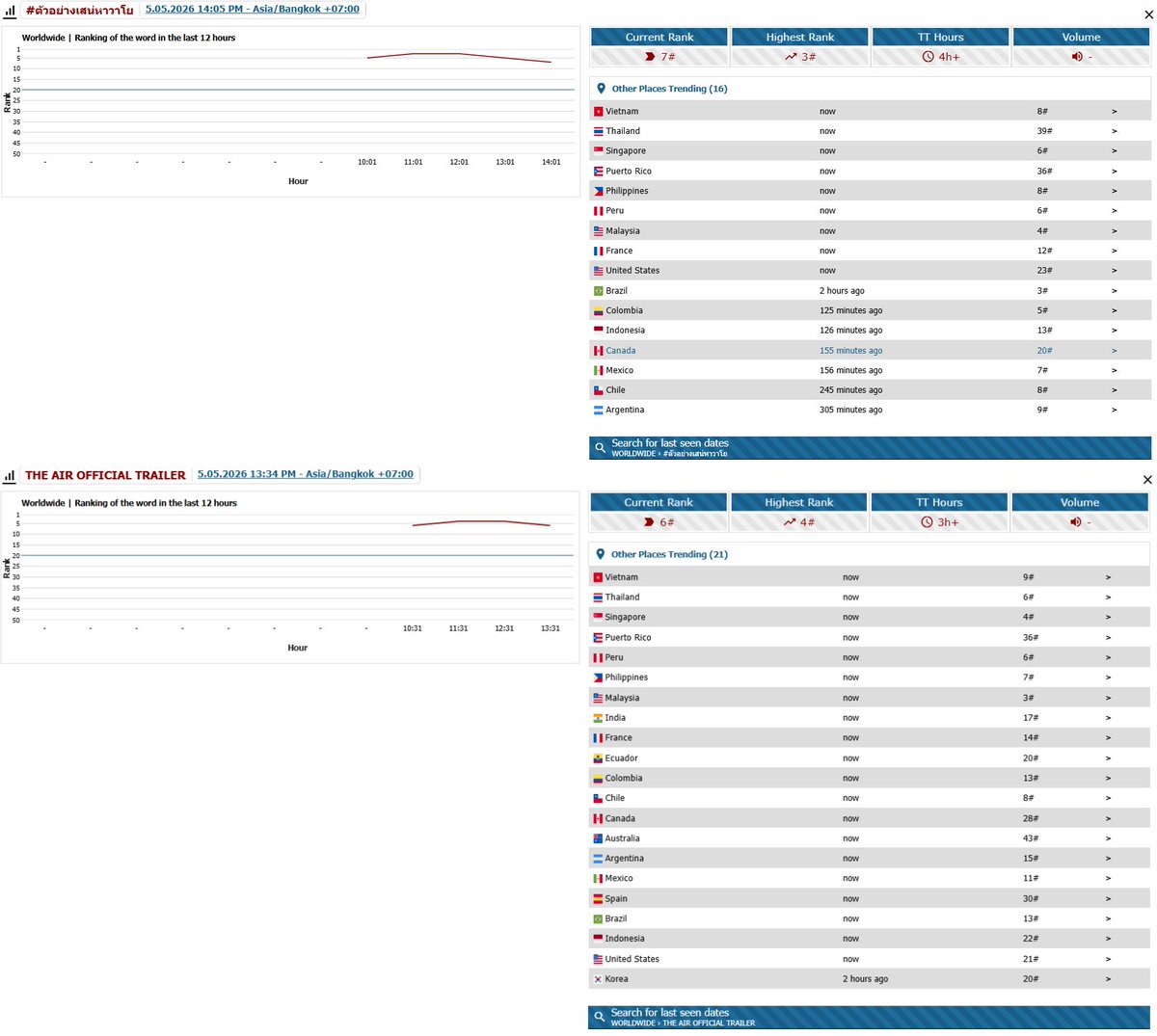Expand the Canada 20# row arrow
Viewport: 1157px width, 1036px height.
[1115, 351]
